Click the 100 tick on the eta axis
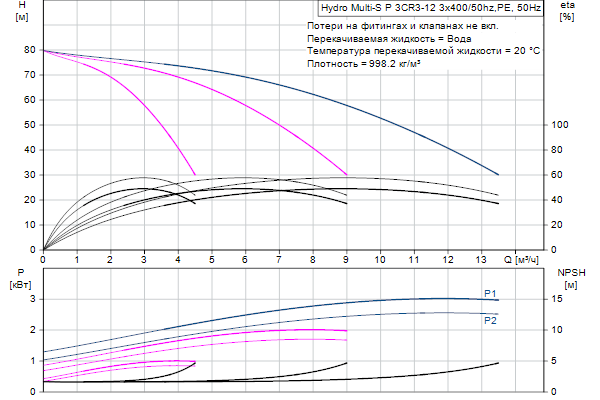This screenshot has width=600, height=400. click(x=560, y=125)
